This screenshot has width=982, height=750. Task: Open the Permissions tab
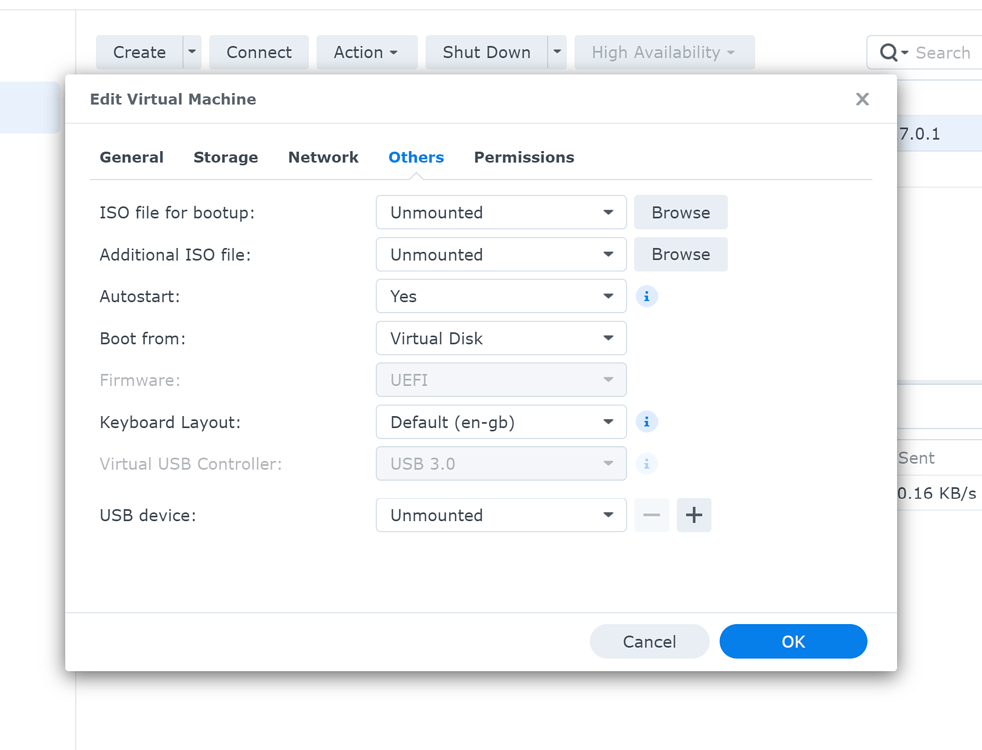click(x=523, y=157)
